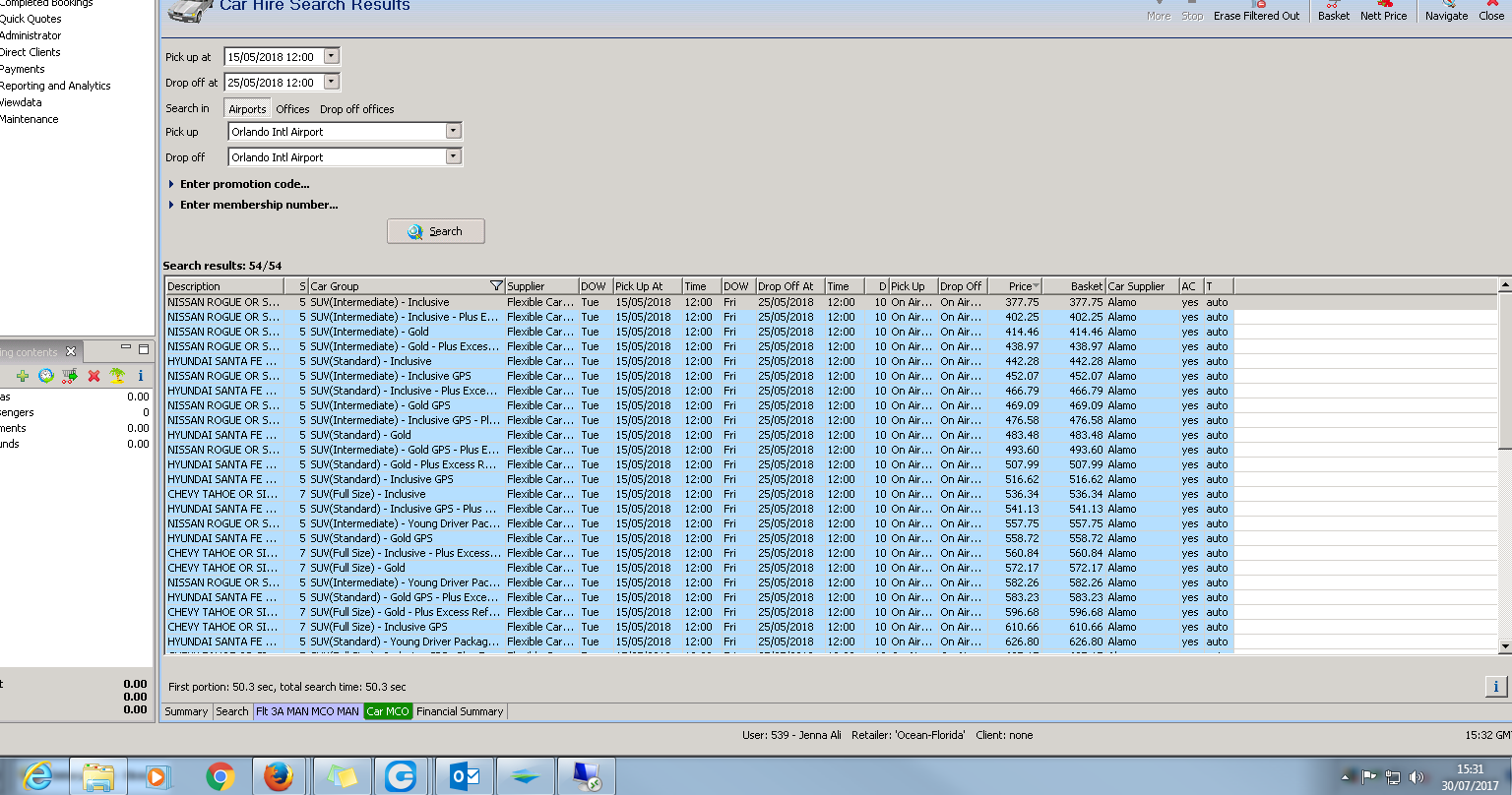
Task: Click the Basket column header
Action: pos(1074,286)
